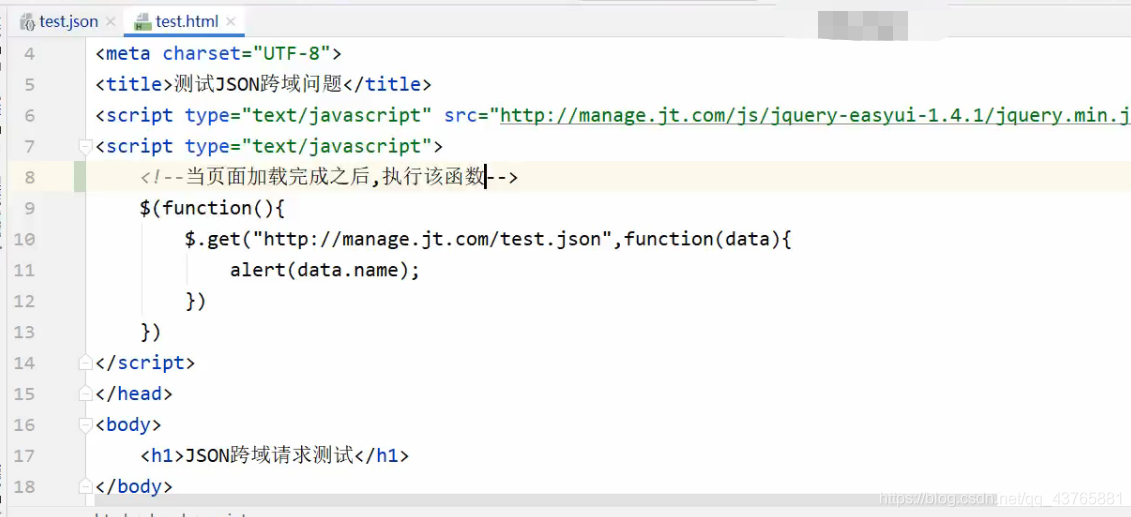The width and height of the screenshot is (1131, 517).
Task: Click the alert(data.name); statement
Action: [325, 270]
